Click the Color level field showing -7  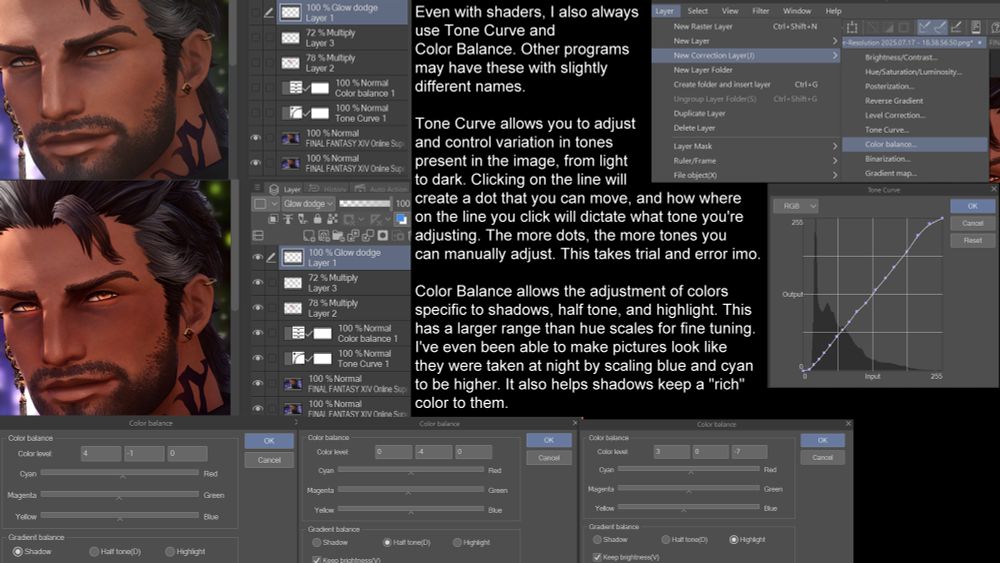[x=749, y=451]
